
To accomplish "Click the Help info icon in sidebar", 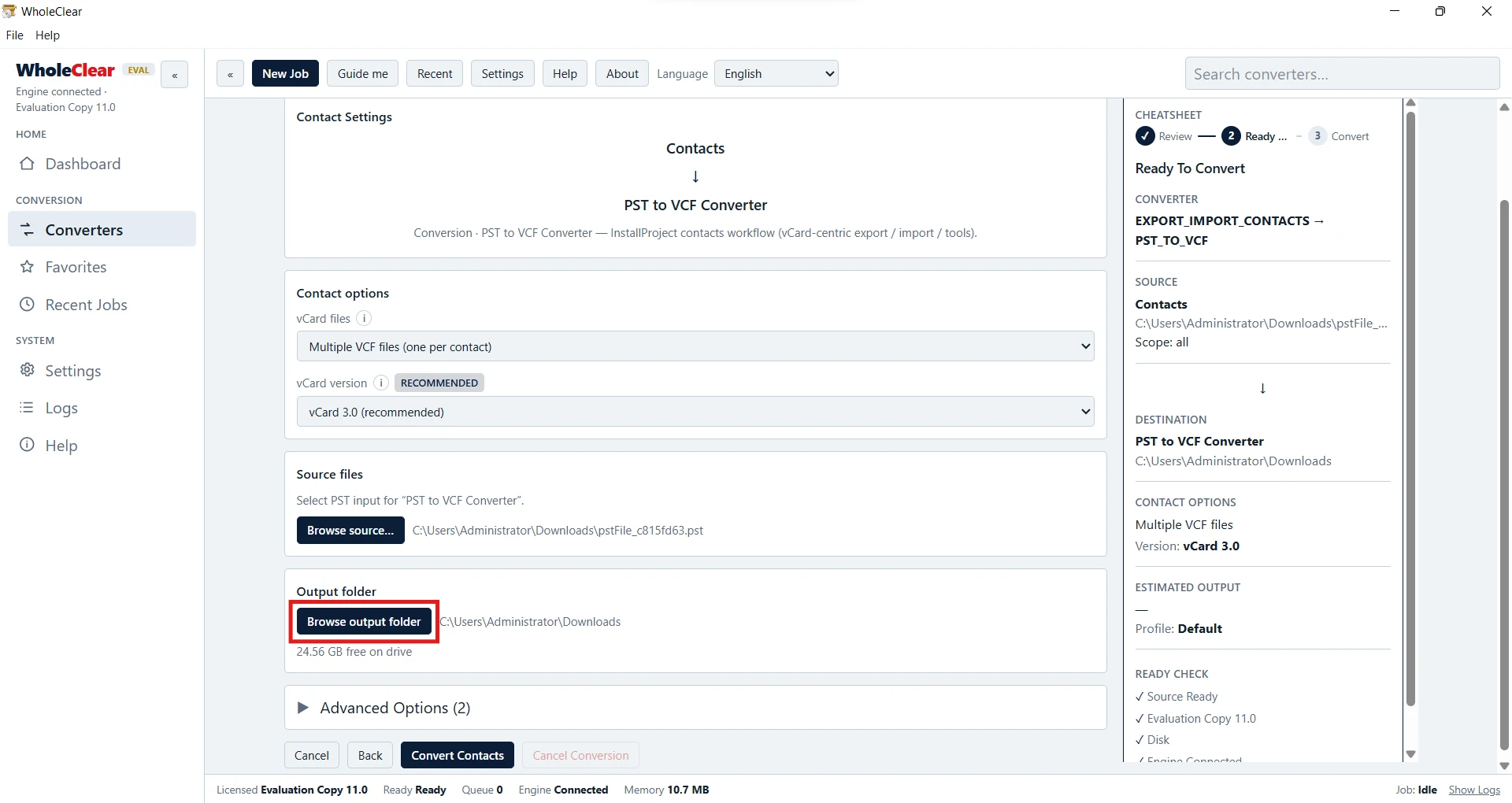I will [27, 445].
